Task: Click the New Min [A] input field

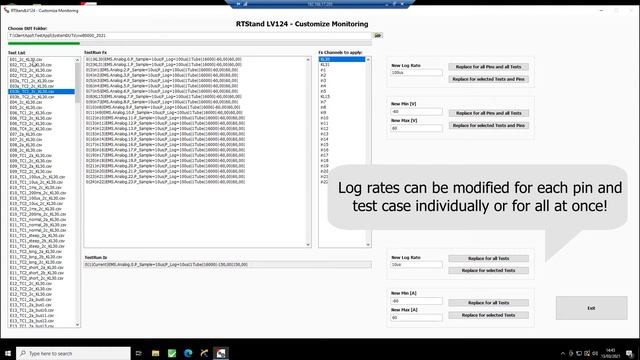Action: [x=416, y=301]
